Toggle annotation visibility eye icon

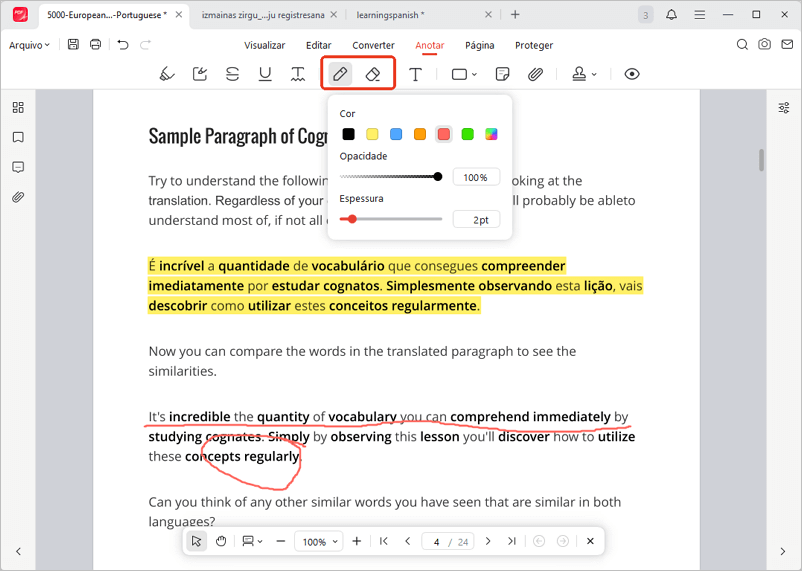[x=632, y=74]
